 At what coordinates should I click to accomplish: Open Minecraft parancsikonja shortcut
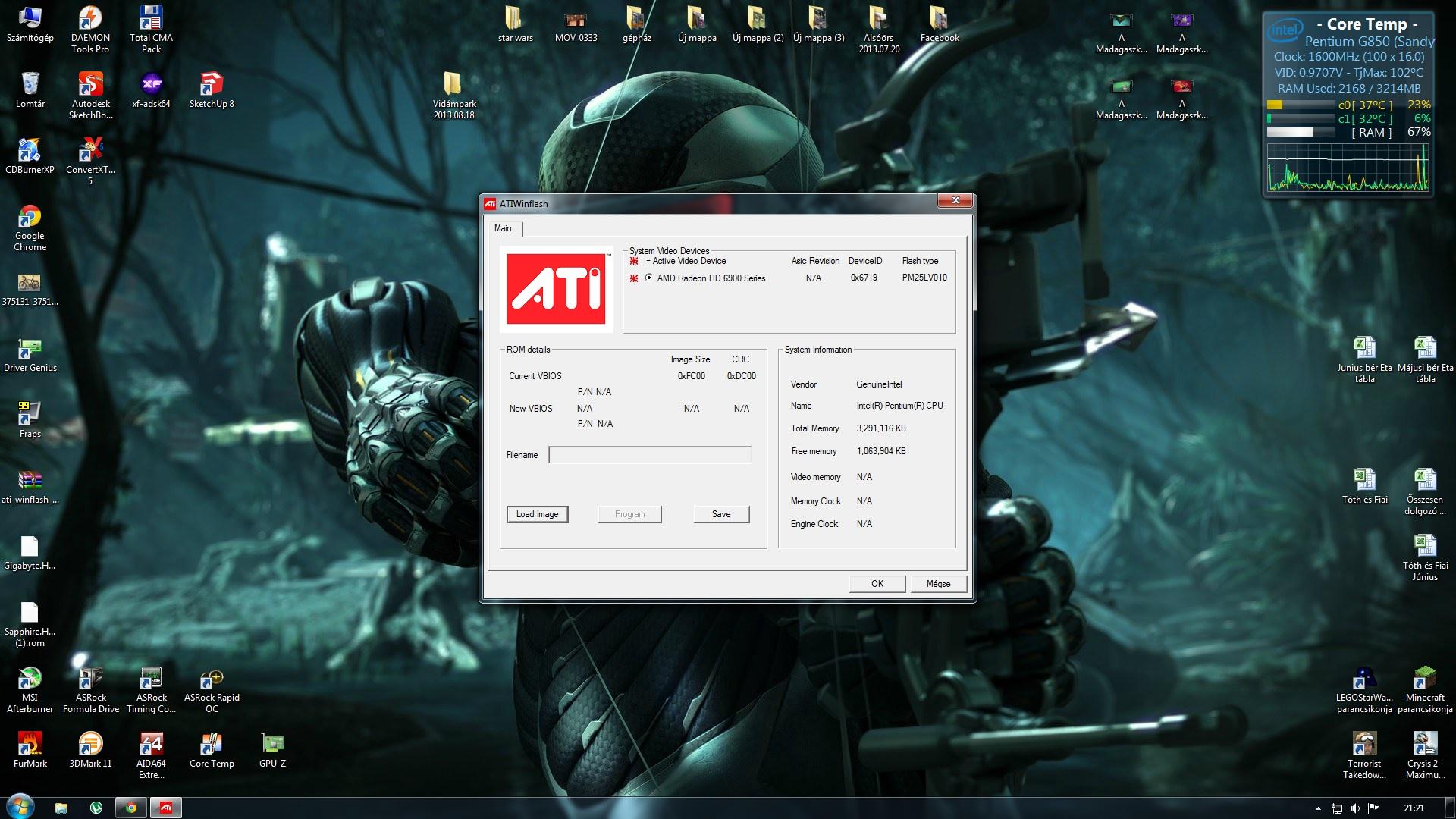1425,689
